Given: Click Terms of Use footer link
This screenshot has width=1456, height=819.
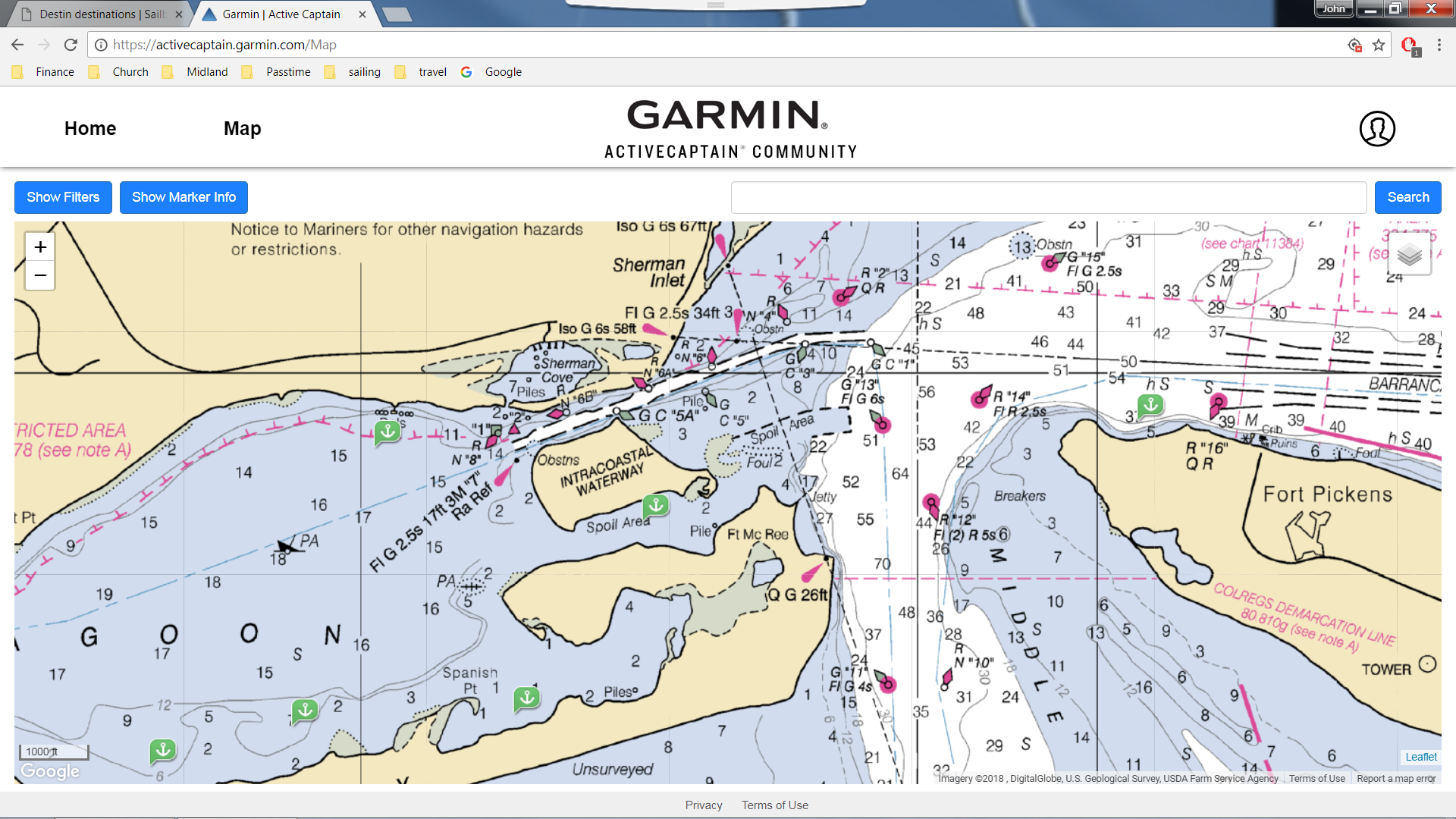Looking at the screenshot, I should (x=775, y=805).
